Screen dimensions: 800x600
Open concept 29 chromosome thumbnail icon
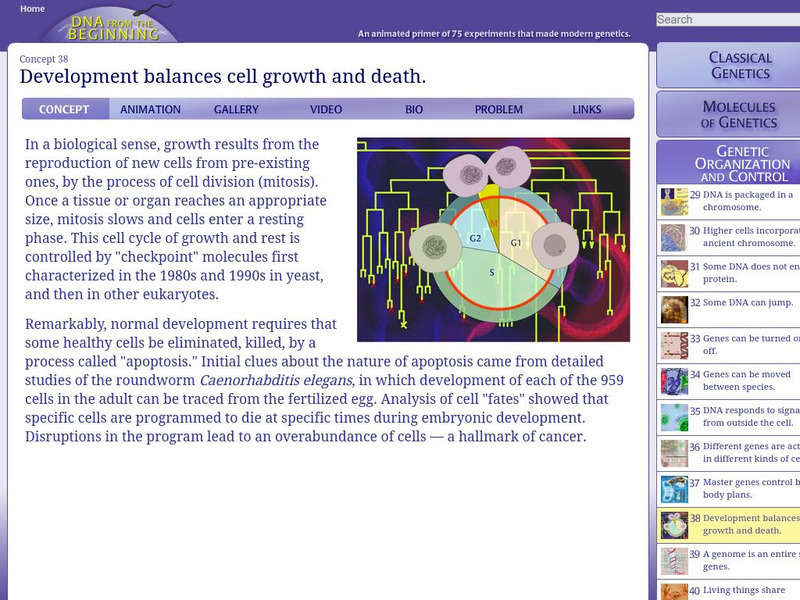pyautogui.click(x=674, y=202)
